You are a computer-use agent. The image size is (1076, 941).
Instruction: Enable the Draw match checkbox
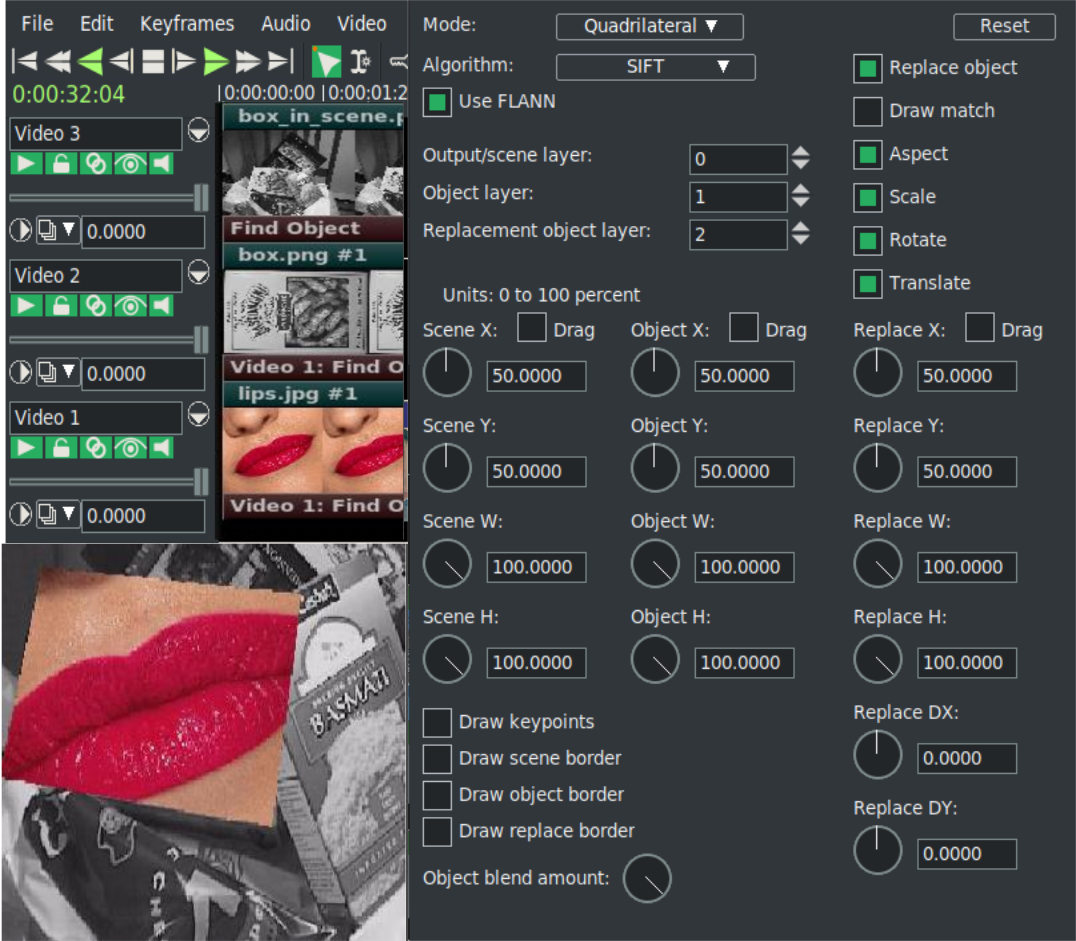[867, 111]
